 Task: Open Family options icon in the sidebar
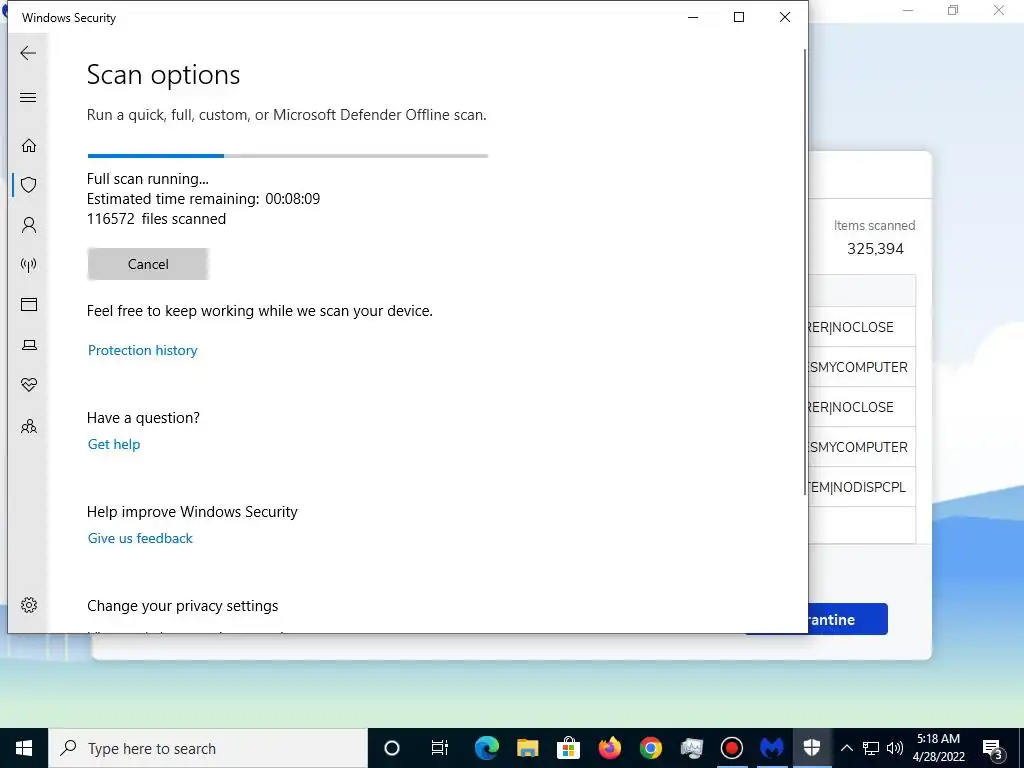(x=29, y=426)
